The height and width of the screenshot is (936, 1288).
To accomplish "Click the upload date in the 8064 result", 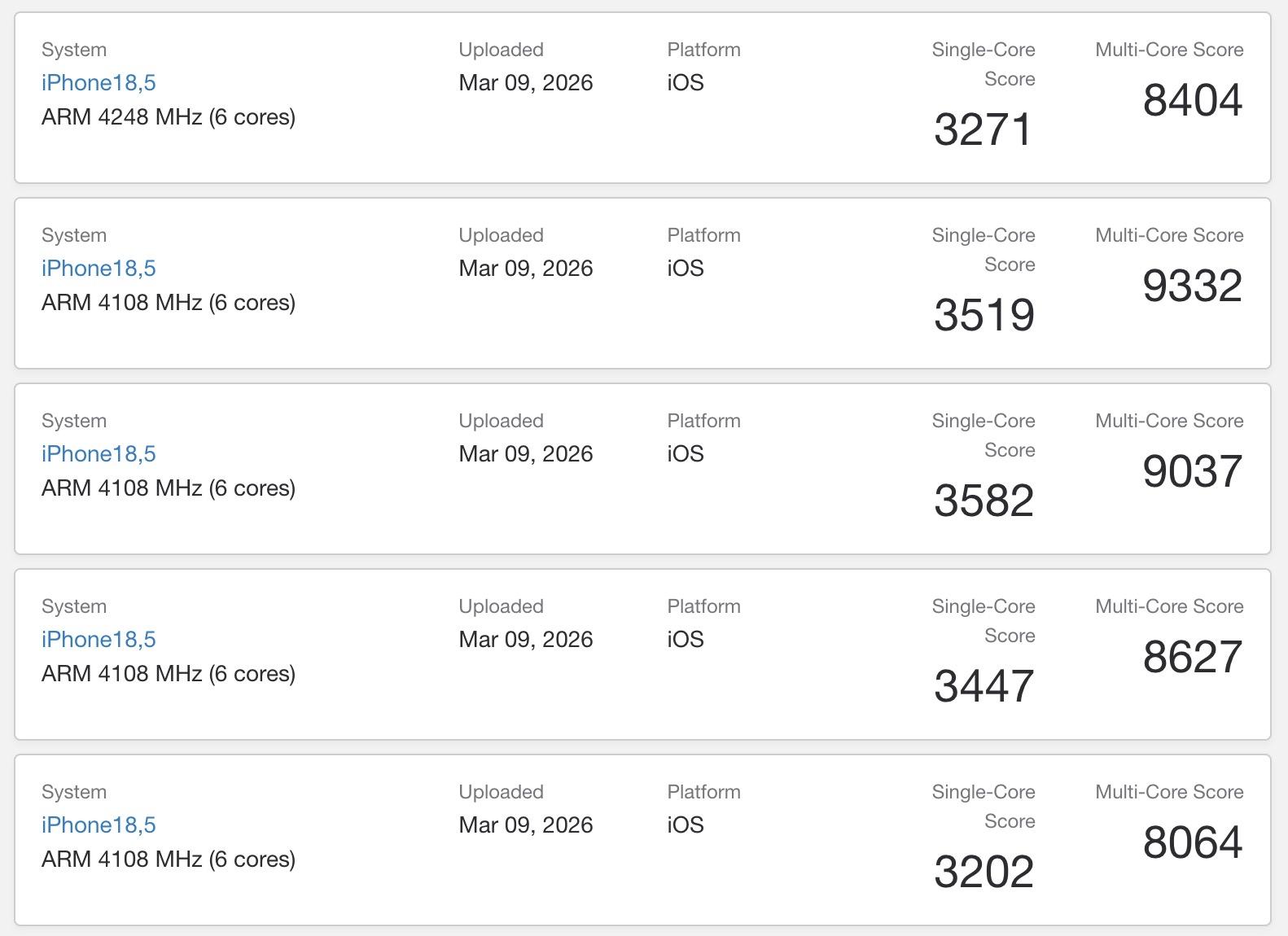I will (x=526, y=825).
